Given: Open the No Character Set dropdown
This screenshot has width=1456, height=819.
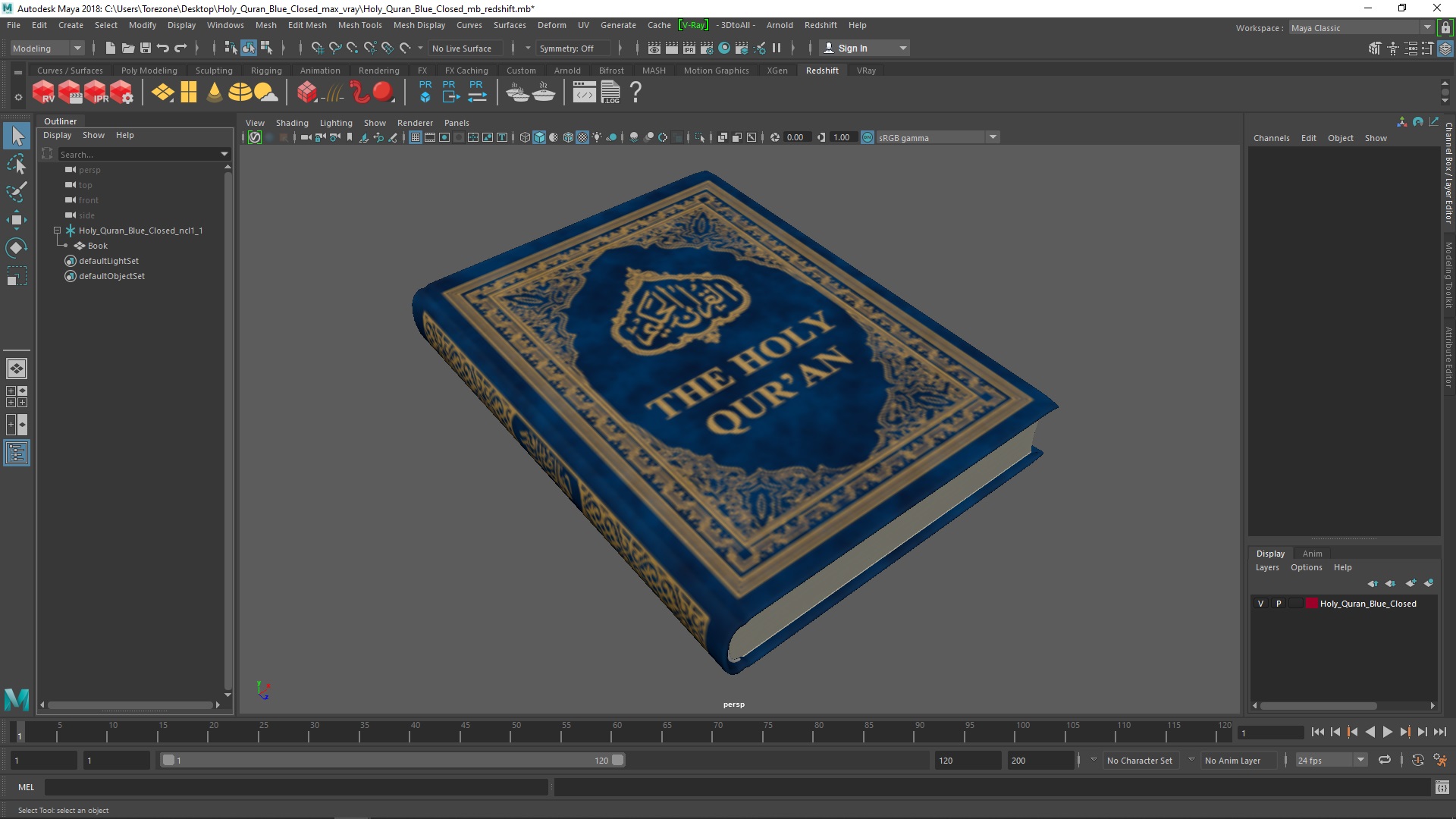Looking at the screenshot, I should [1141, 760].
